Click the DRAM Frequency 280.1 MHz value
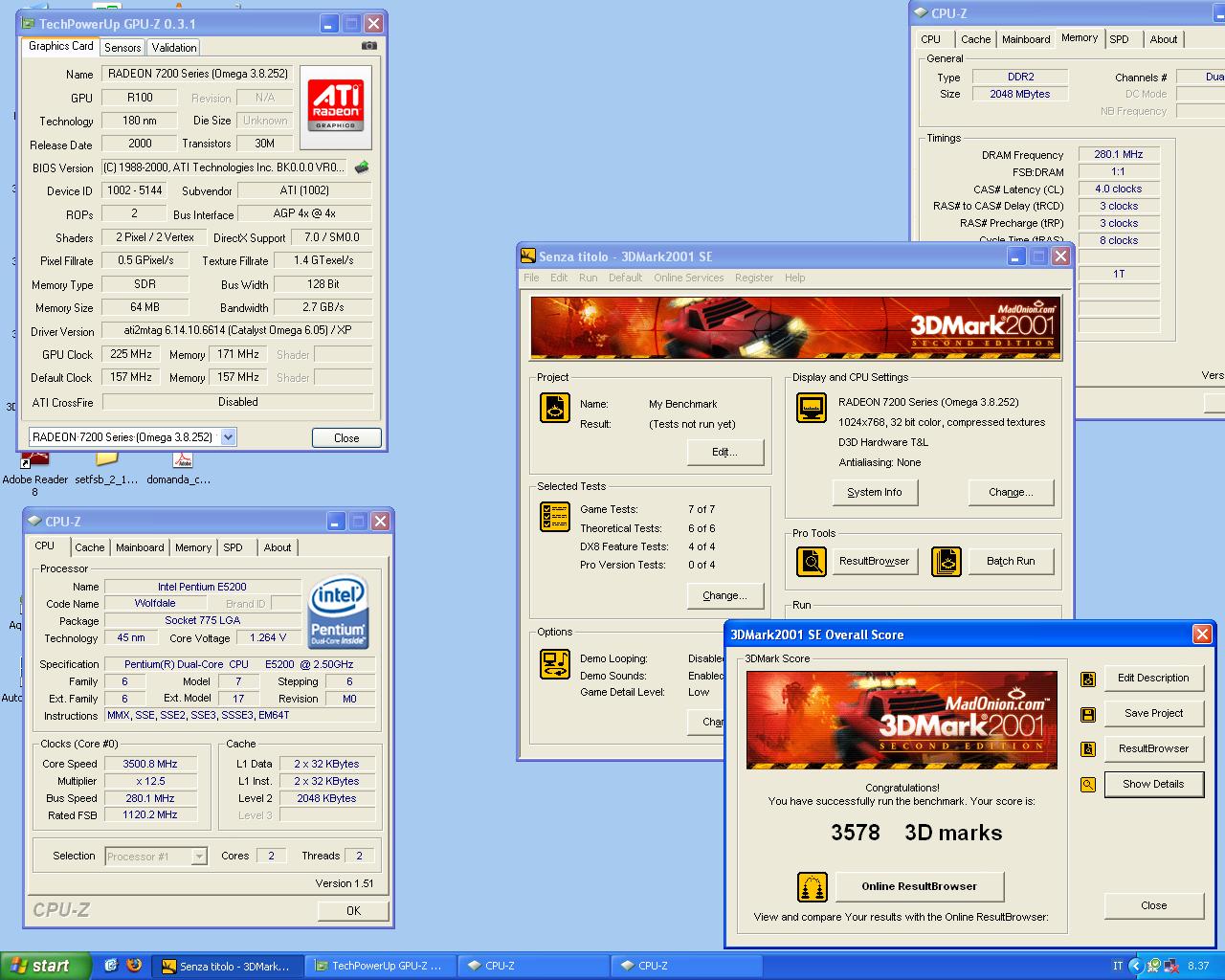 click(x=1119, y=154)
